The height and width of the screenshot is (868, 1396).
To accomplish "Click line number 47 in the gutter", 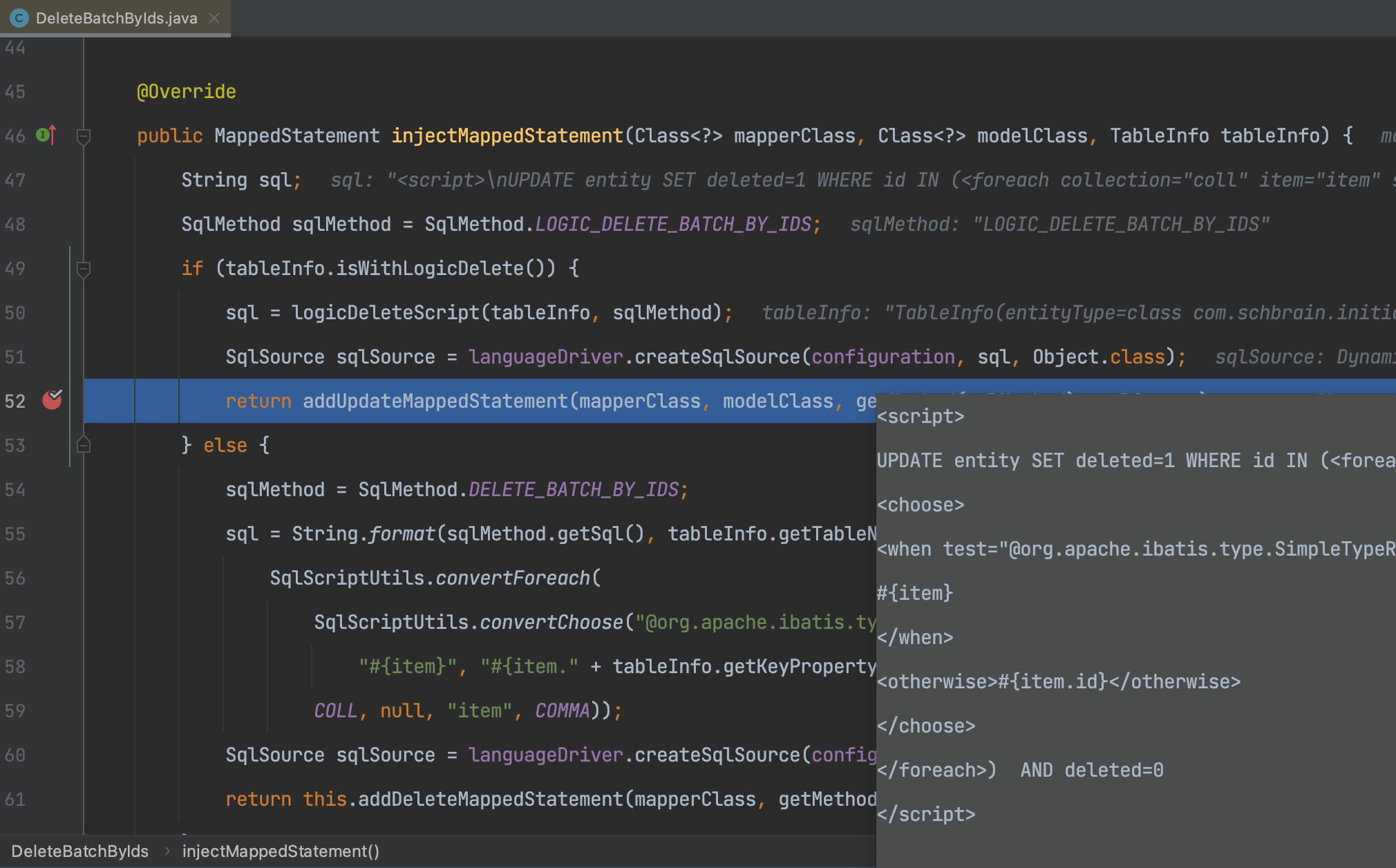I will (15, 180).
